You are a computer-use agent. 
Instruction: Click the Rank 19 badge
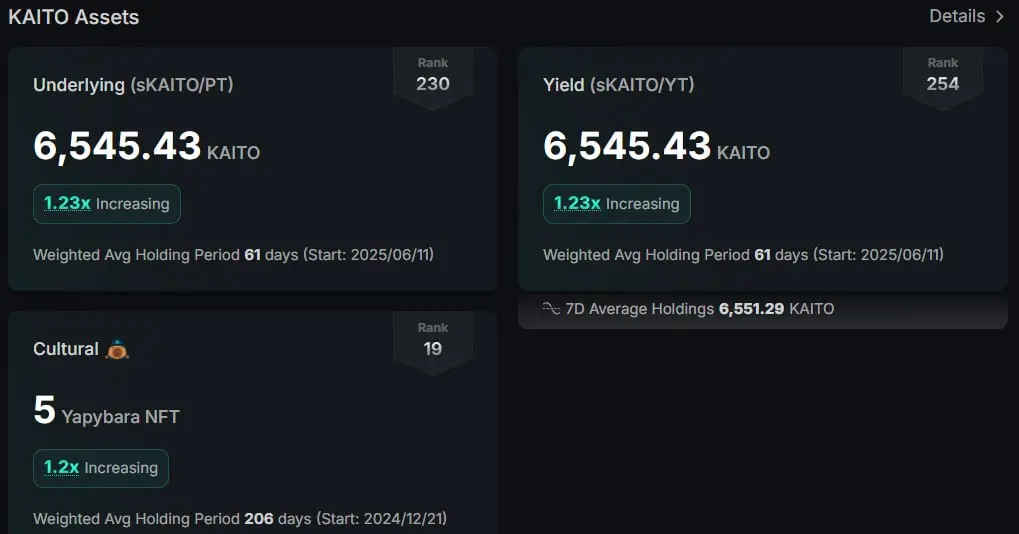(x=433, y=342)
